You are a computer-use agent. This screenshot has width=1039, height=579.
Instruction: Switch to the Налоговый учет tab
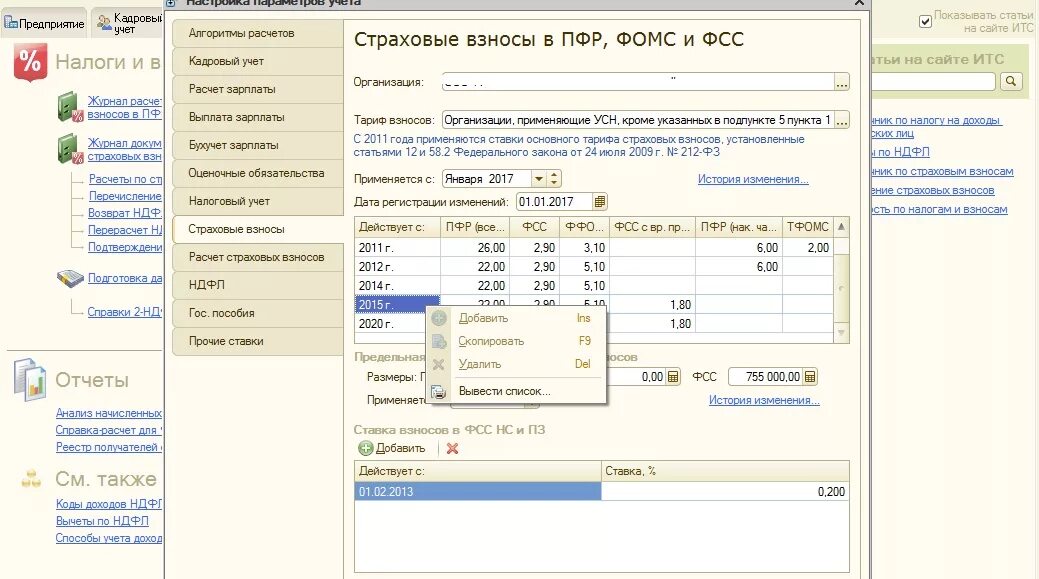point(258,201)
